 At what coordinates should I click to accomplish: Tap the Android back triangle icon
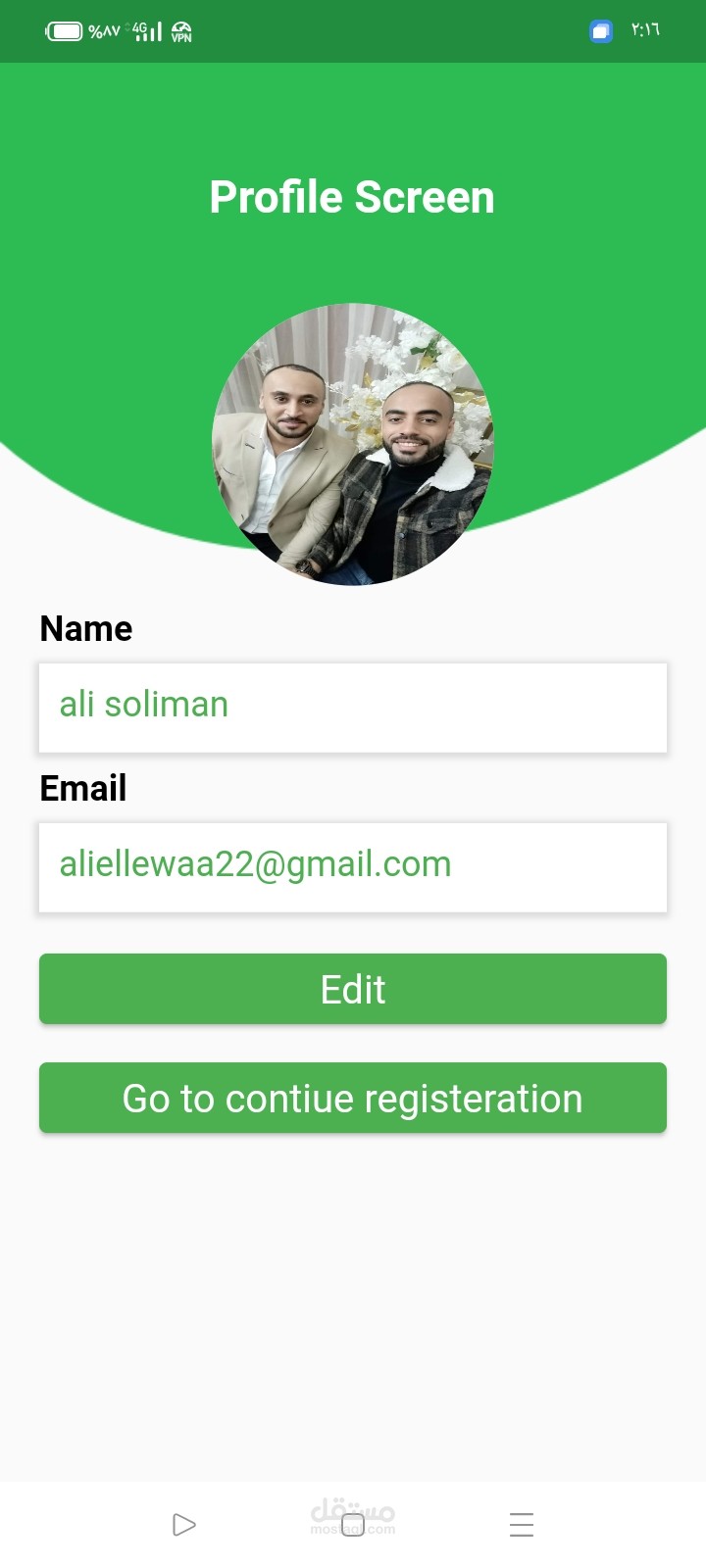click(x=183, y=1525)
